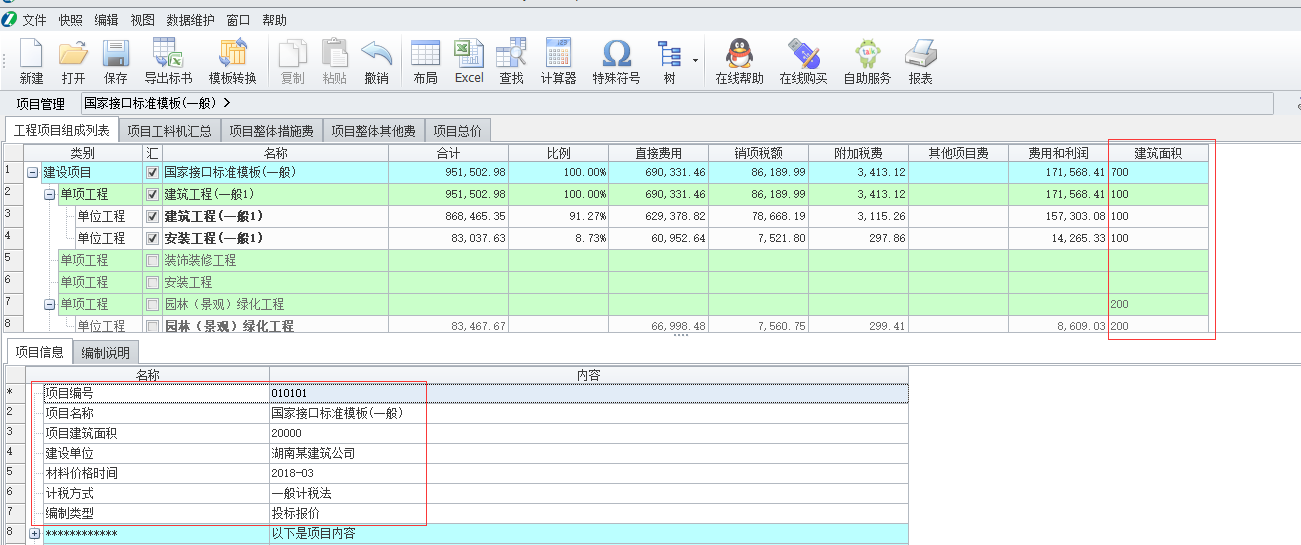Image resolution: width=1301 pixels, height=545 pixels.
Task: Collapse the 园林（景观）绿化工程 单项工程 node
Action: tap(50, 305)
